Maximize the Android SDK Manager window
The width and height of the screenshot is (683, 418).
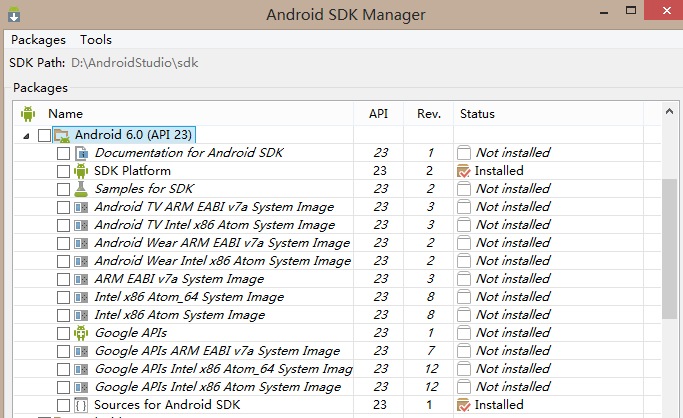(631, 11)
